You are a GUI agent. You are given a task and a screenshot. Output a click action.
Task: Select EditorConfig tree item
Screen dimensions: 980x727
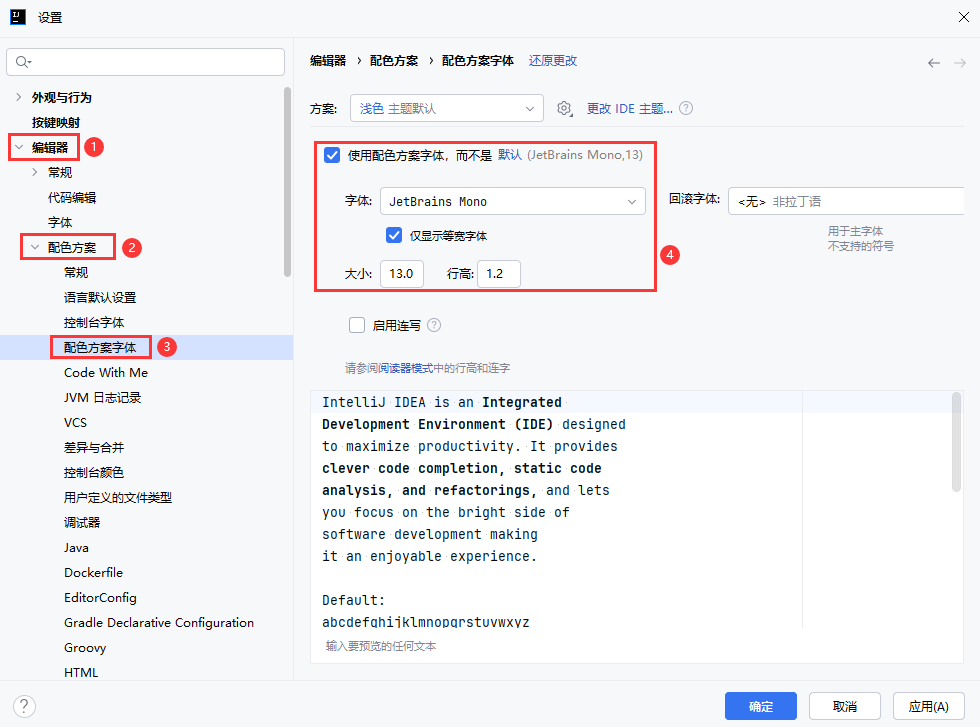(x=100, y=598)
